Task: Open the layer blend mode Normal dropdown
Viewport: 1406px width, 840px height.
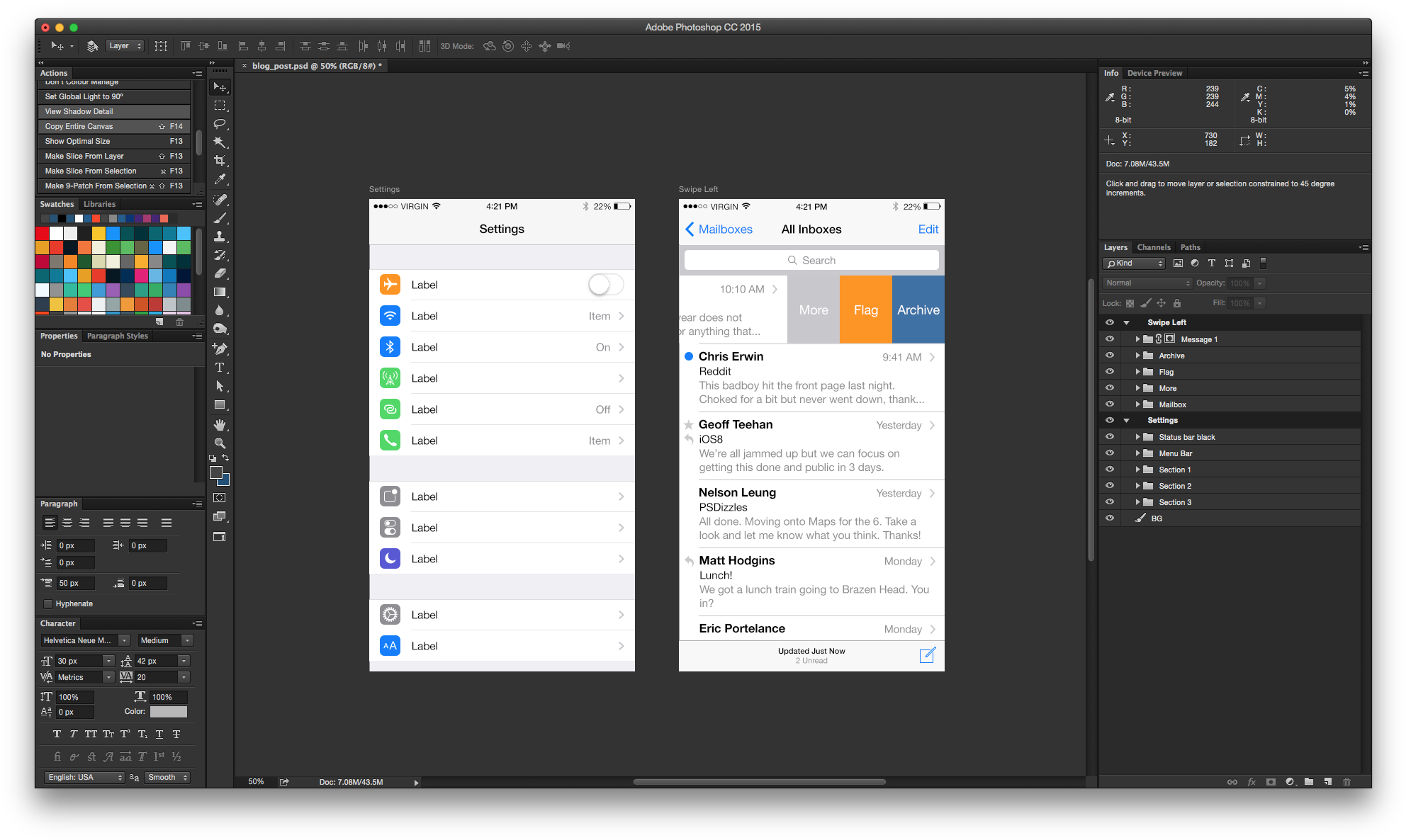Action: pos(1147,283)
